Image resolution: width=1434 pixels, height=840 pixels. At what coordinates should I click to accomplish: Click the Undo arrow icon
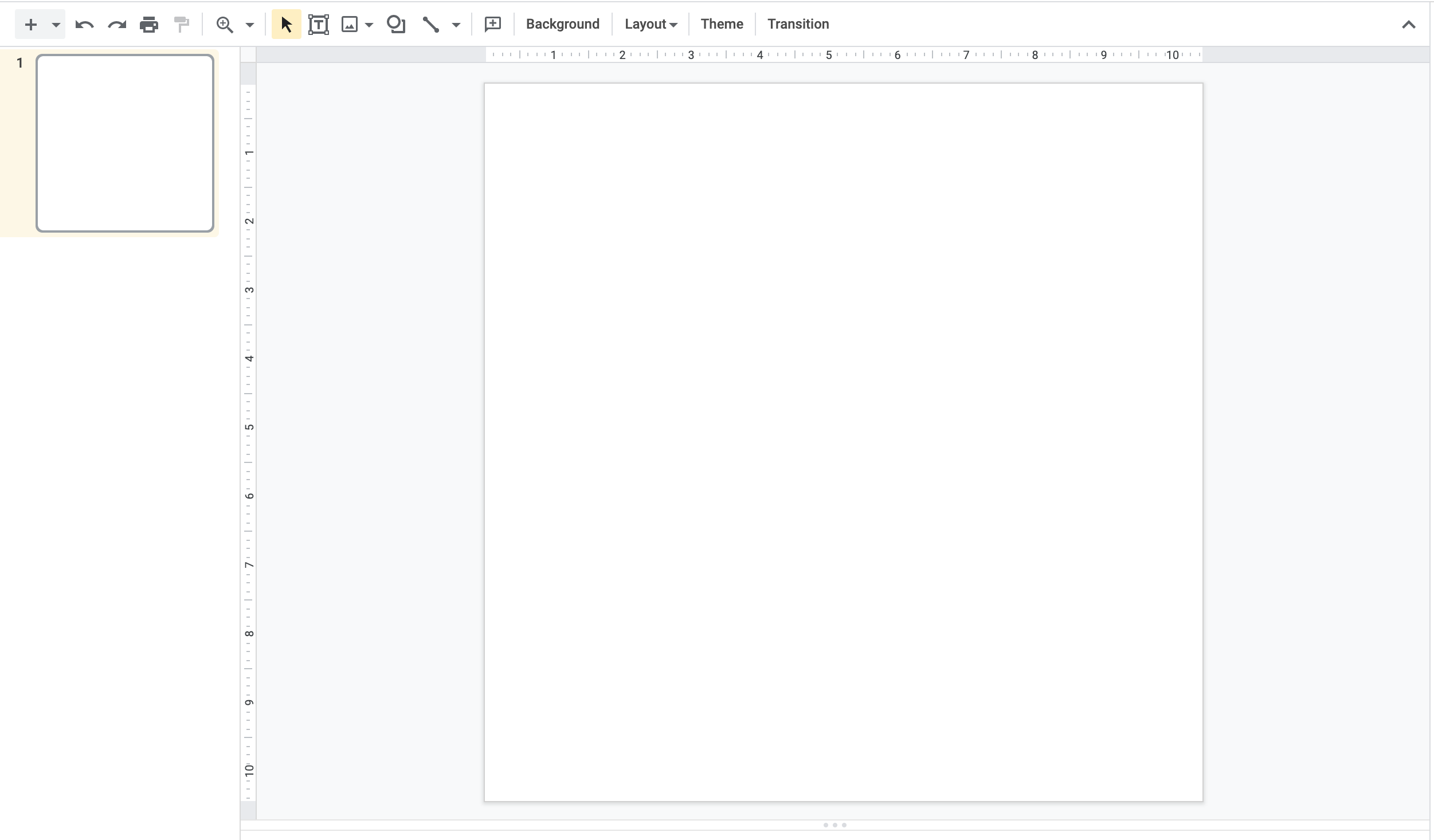tap(84, 25)
